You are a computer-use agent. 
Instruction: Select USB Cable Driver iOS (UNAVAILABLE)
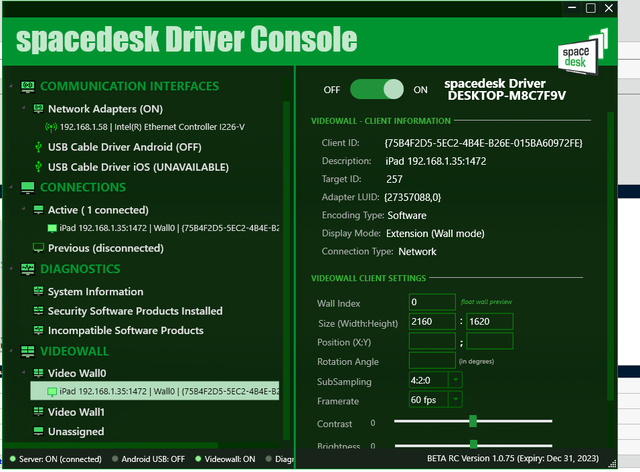(x=138, y=167)
